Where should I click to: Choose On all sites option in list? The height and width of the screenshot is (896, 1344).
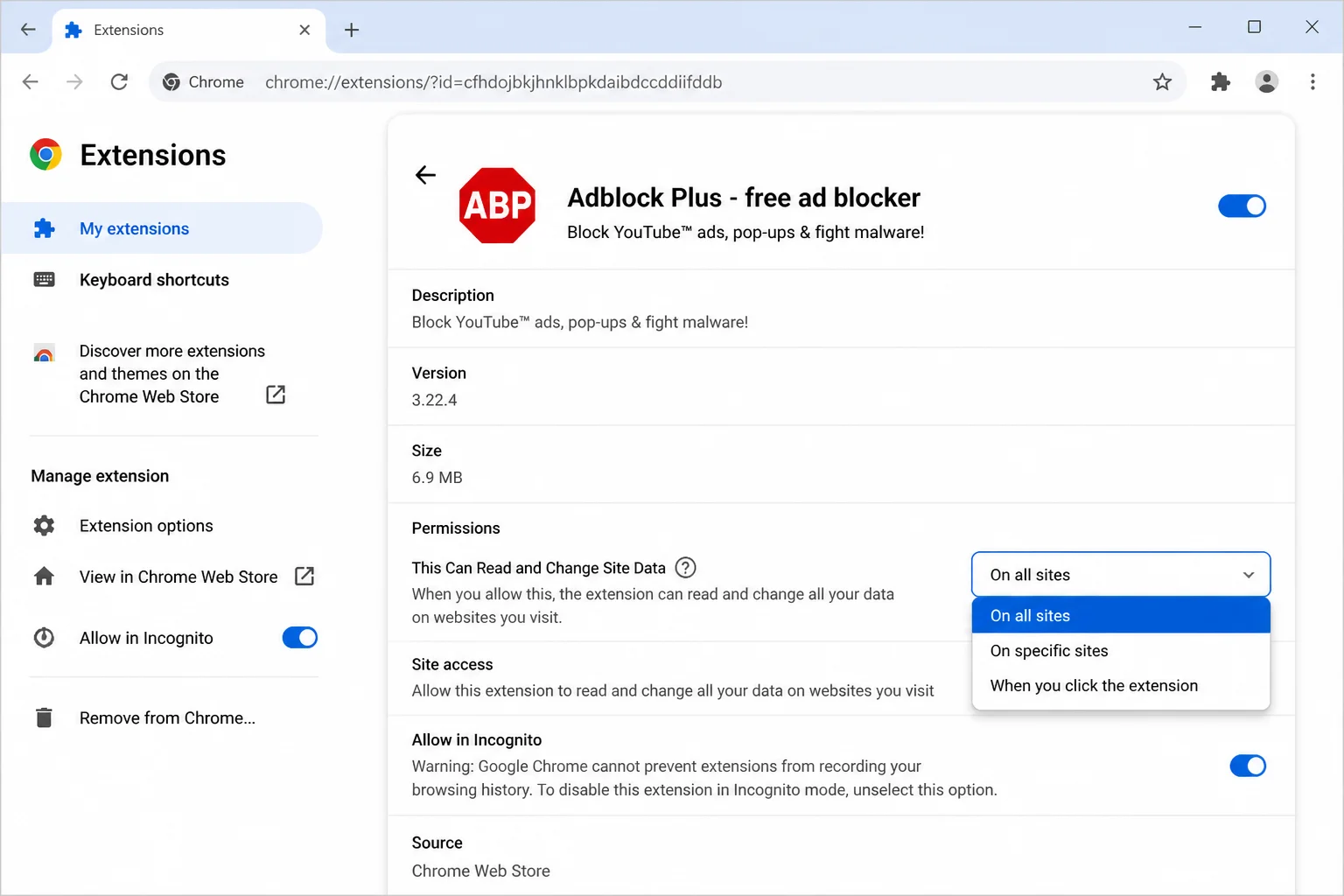(x=1120, y=615)
